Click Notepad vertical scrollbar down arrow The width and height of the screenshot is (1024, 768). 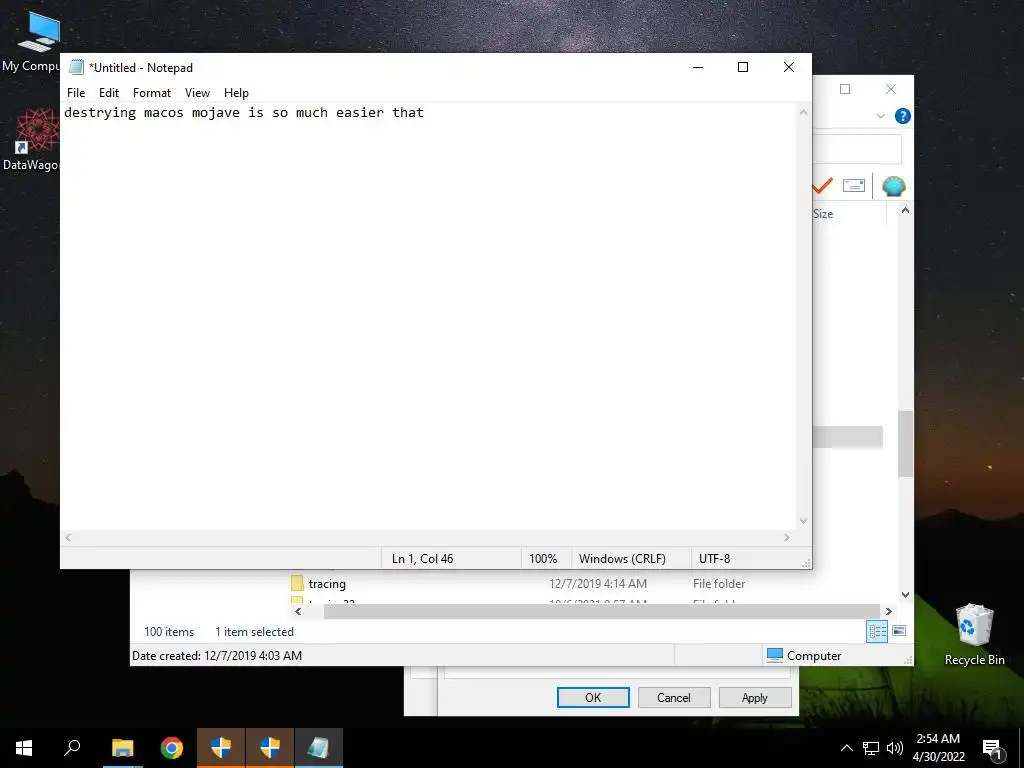point(803,520)
